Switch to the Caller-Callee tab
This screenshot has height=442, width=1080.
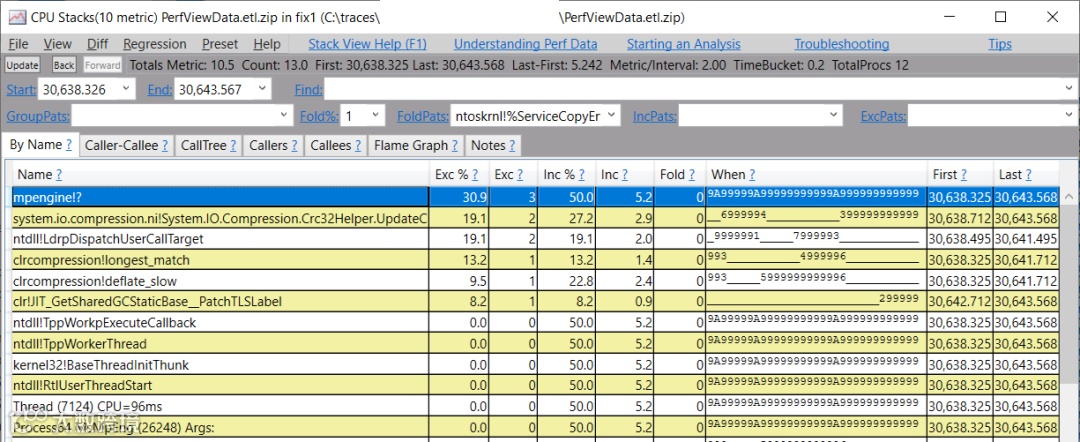126,145
